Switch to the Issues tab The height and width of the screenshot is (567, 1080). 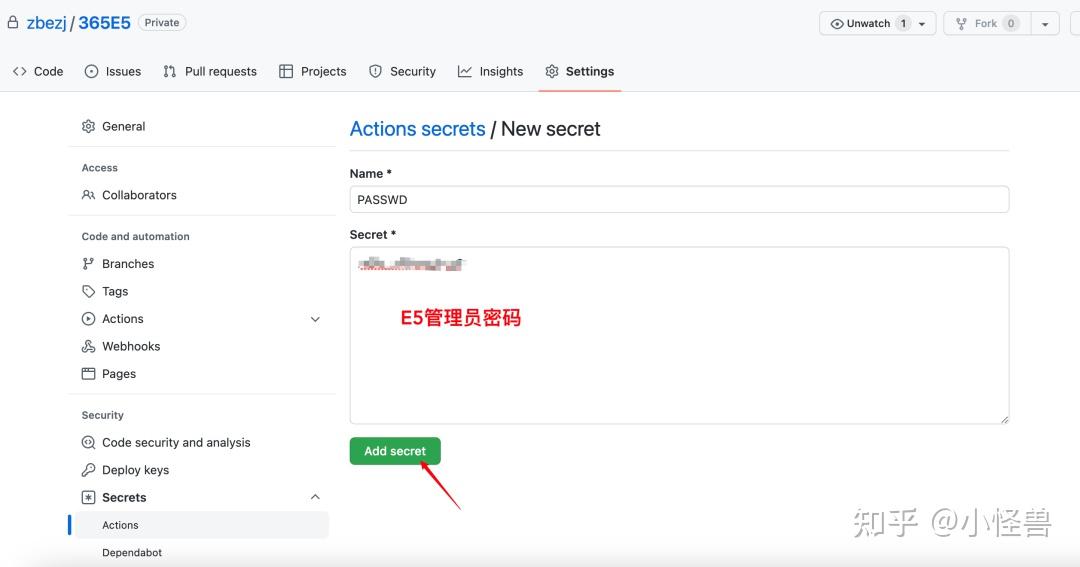pyautogui.click(x=112, y=72)
